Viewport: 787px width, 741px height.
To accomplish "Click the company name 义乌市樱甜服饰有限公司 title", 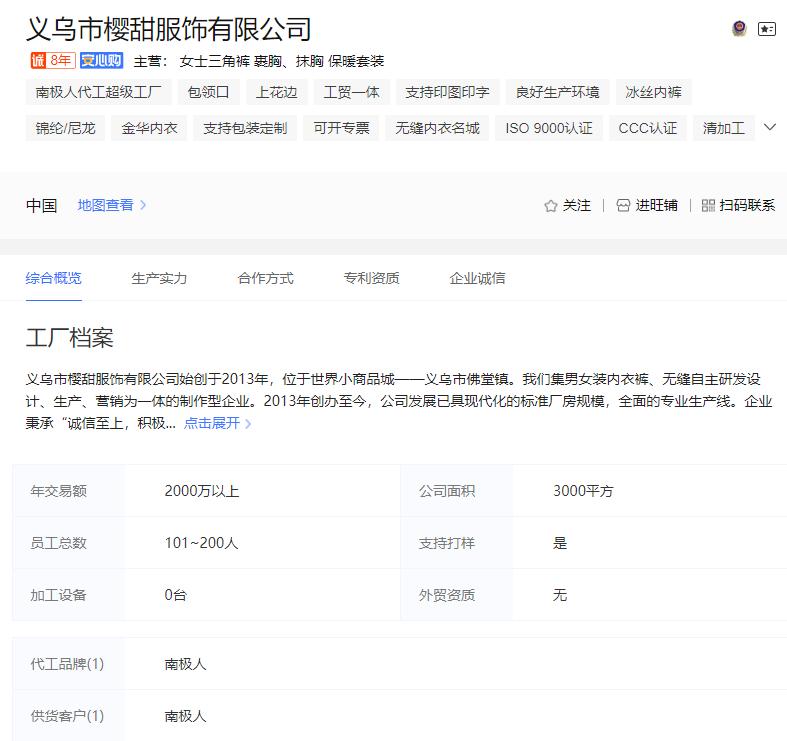I will coord(169,29).
